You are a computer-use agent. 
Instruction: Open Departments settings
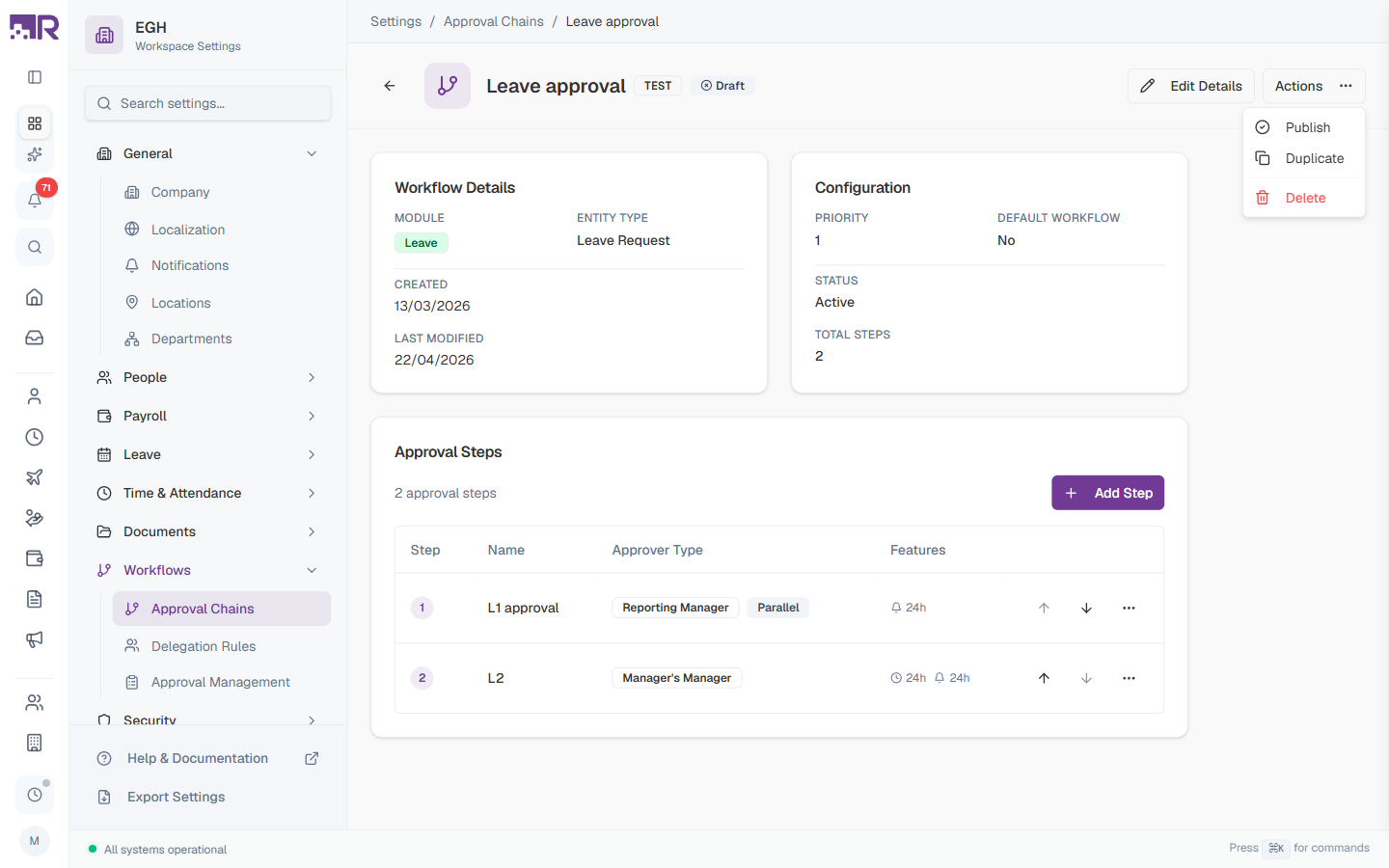pyautogui.click(x=222, y=339)
